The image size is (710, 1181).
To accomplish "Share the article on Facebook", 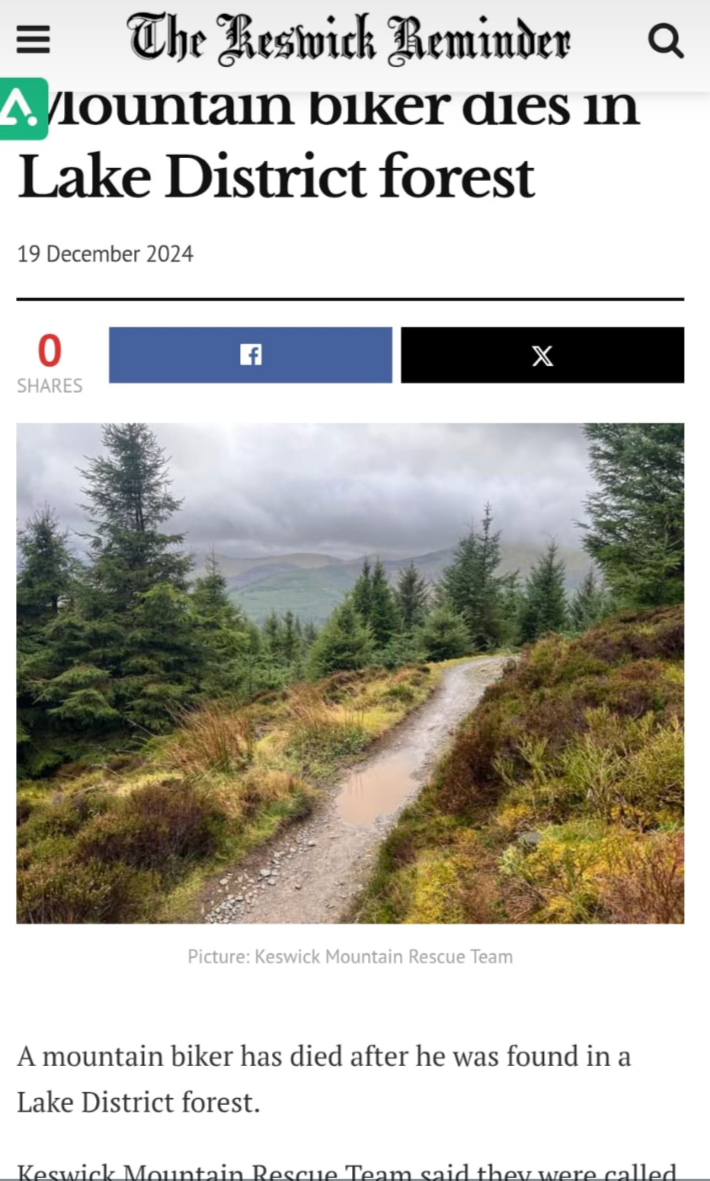I will [x=251, y=355].
